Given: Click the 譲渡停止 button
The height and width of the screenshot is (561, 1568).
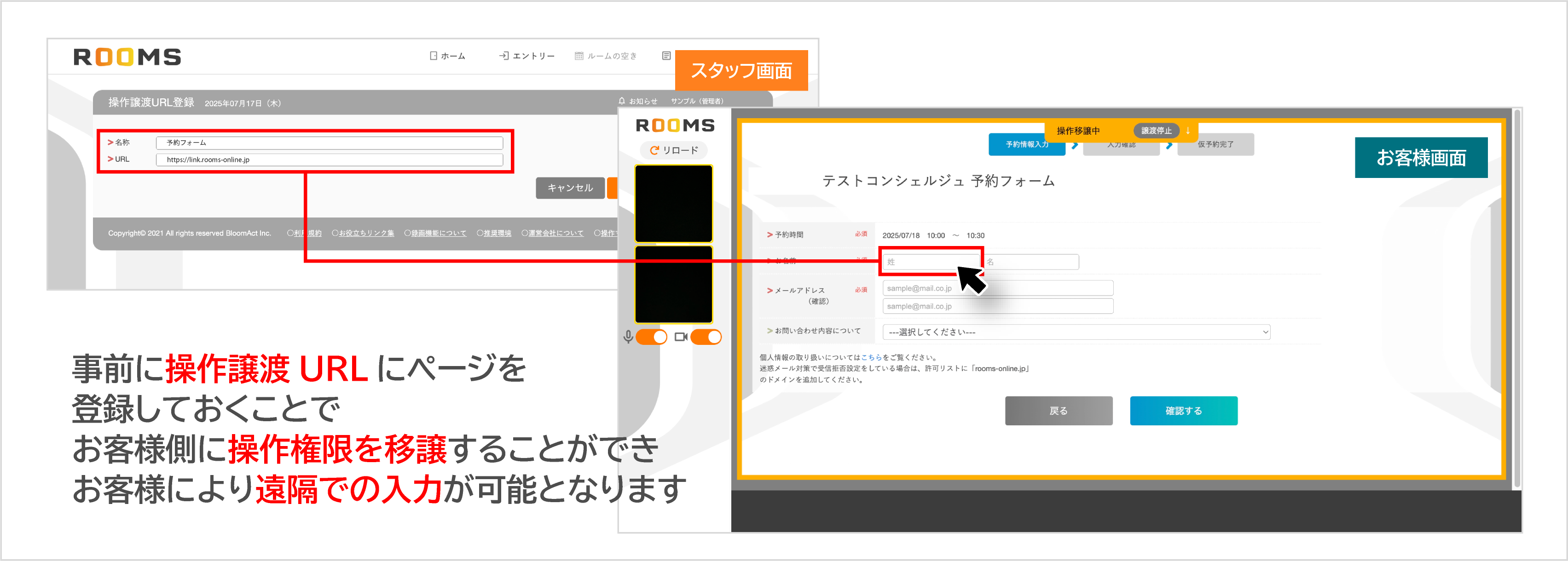Looking at the screenshot, I should coord(1156,130).
